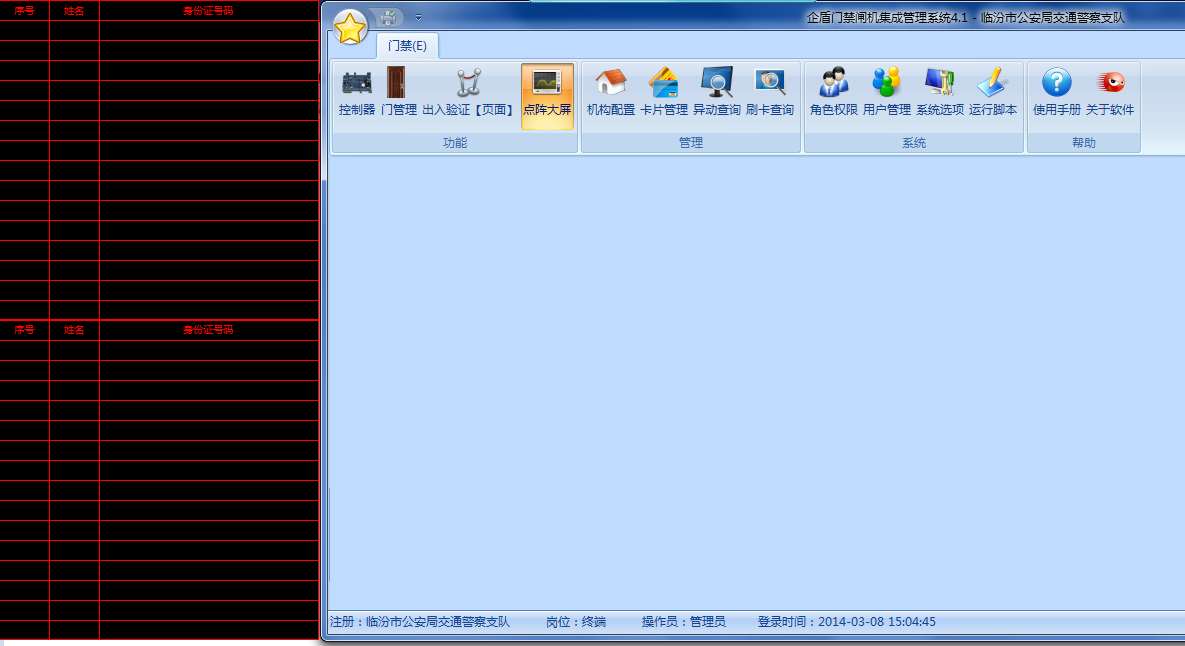Select the 点阵大屏 LED screen tool
Screen dimensions: 1185x646
(547, 96)
